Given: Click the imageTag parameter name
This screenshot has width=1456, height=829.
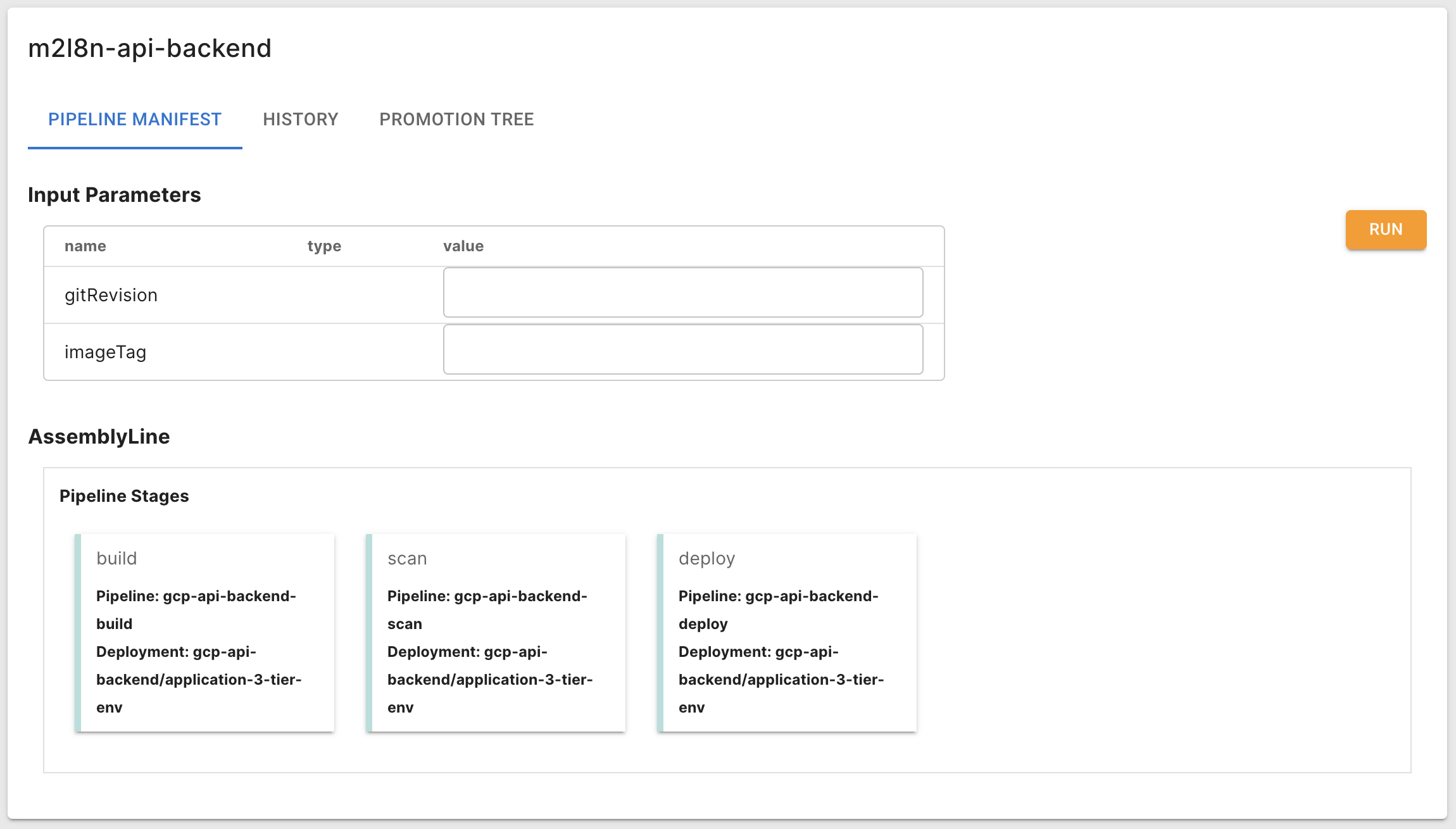Looking at the screenshot, I should 105,352.
